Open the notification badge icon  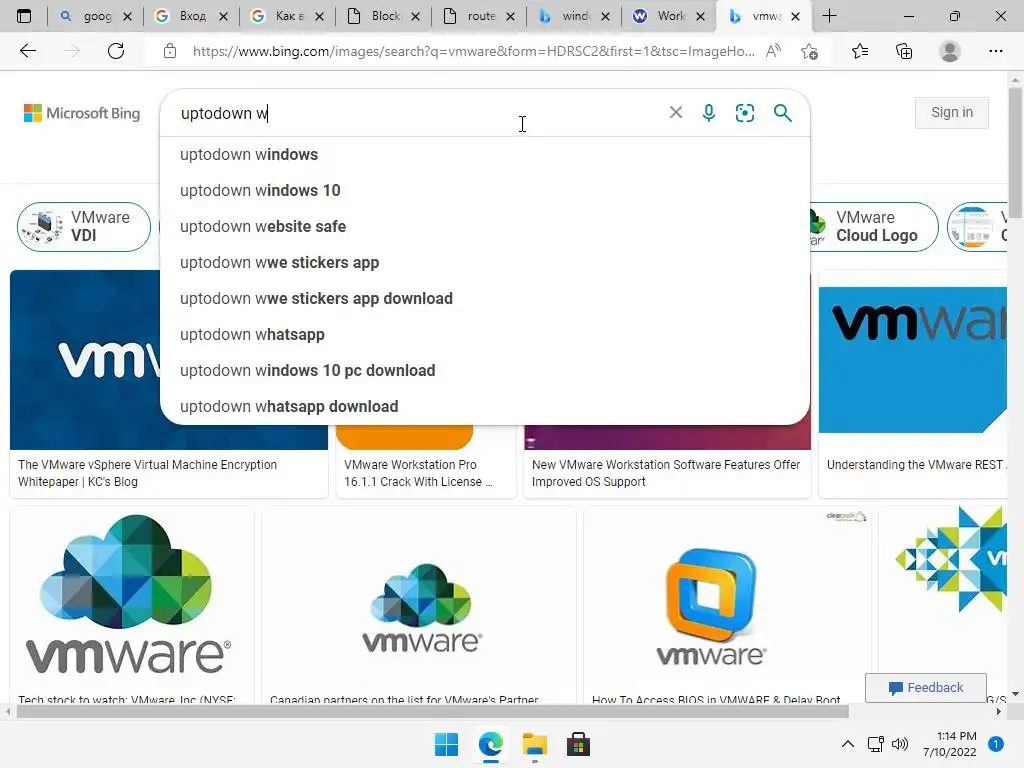click(x=996, y=744)
